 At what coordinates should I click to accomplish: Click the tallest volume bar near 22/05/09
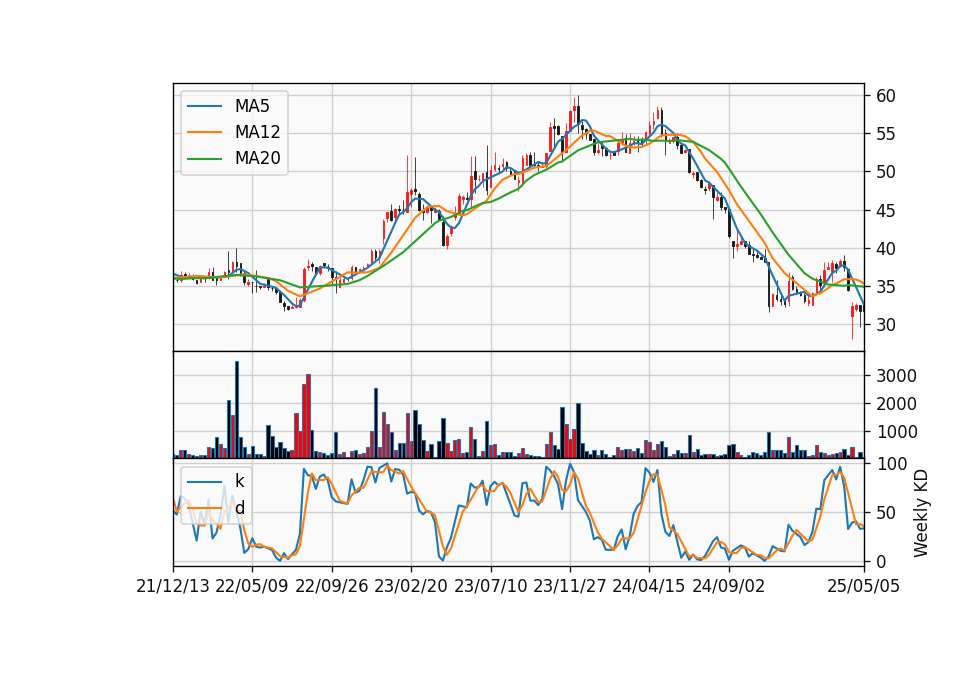coord(237,410)
